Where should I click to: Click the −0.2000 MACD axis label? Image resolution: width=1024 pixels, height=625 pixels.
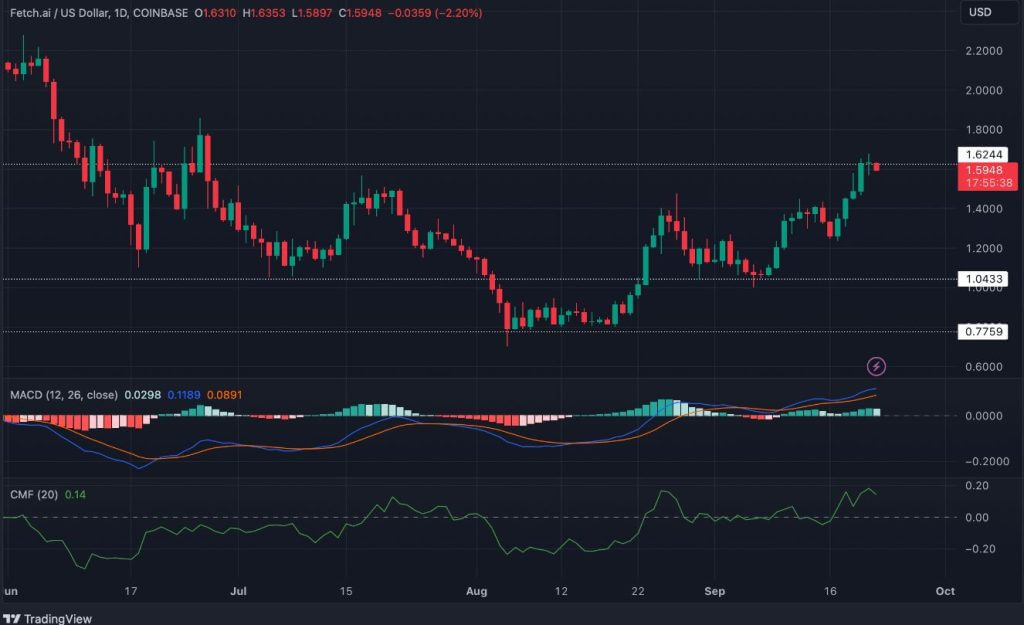click(x=987, y=462)
